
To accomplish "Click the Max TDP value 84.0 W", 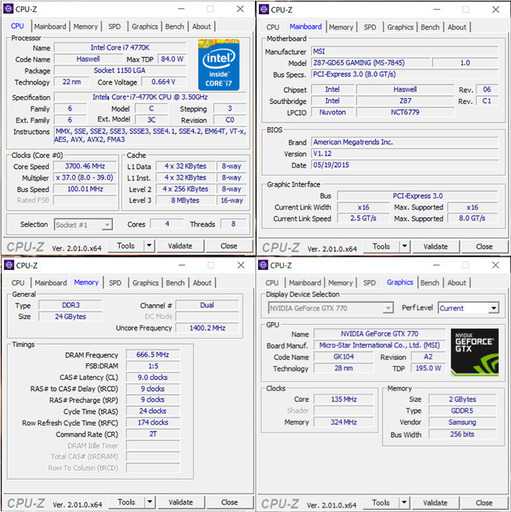I will click(x=172, y=59).
